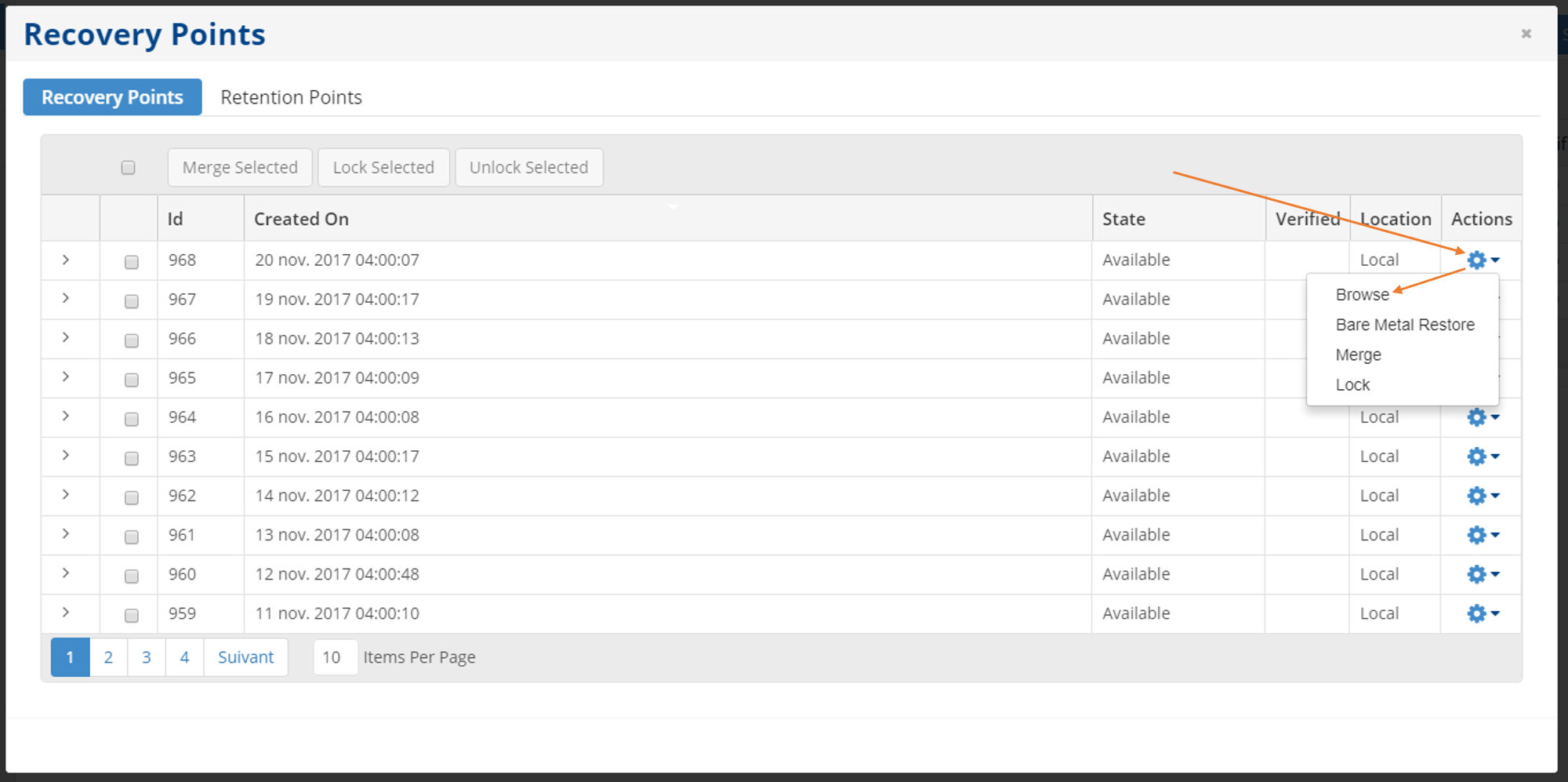The height and width of the screenshot is (782, 1568).
Task: Tick the select-all checkbox in the toolbar
Action: tap(129, 167)
